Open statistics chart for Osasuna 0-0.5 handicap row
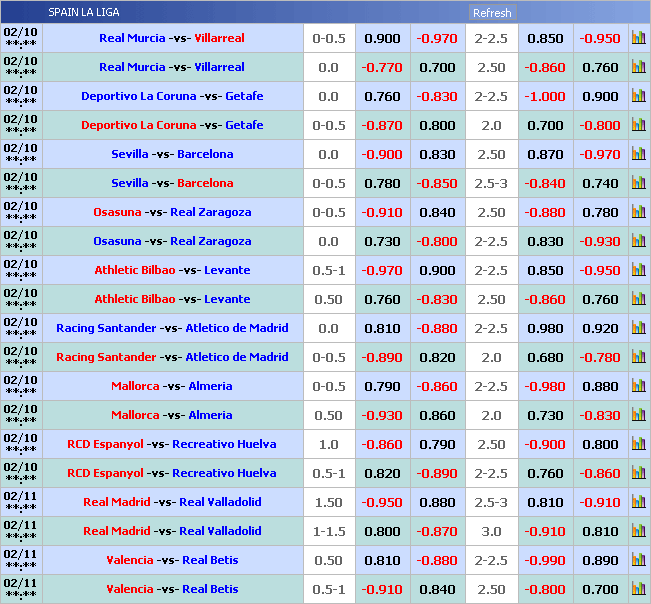This screenshot has width=651, height=604. point(638,212)
